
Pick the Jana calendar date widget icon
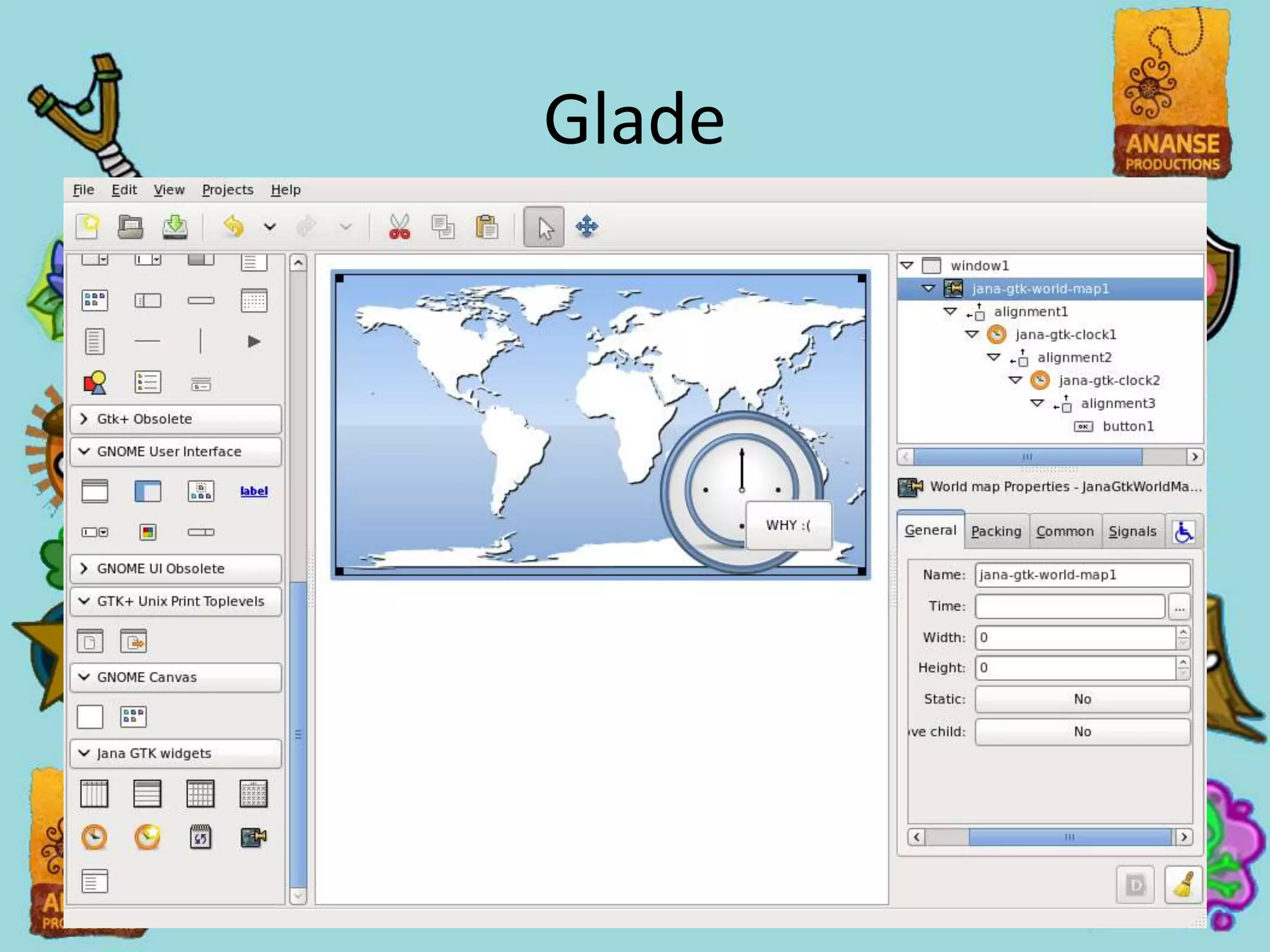[200, 837]
